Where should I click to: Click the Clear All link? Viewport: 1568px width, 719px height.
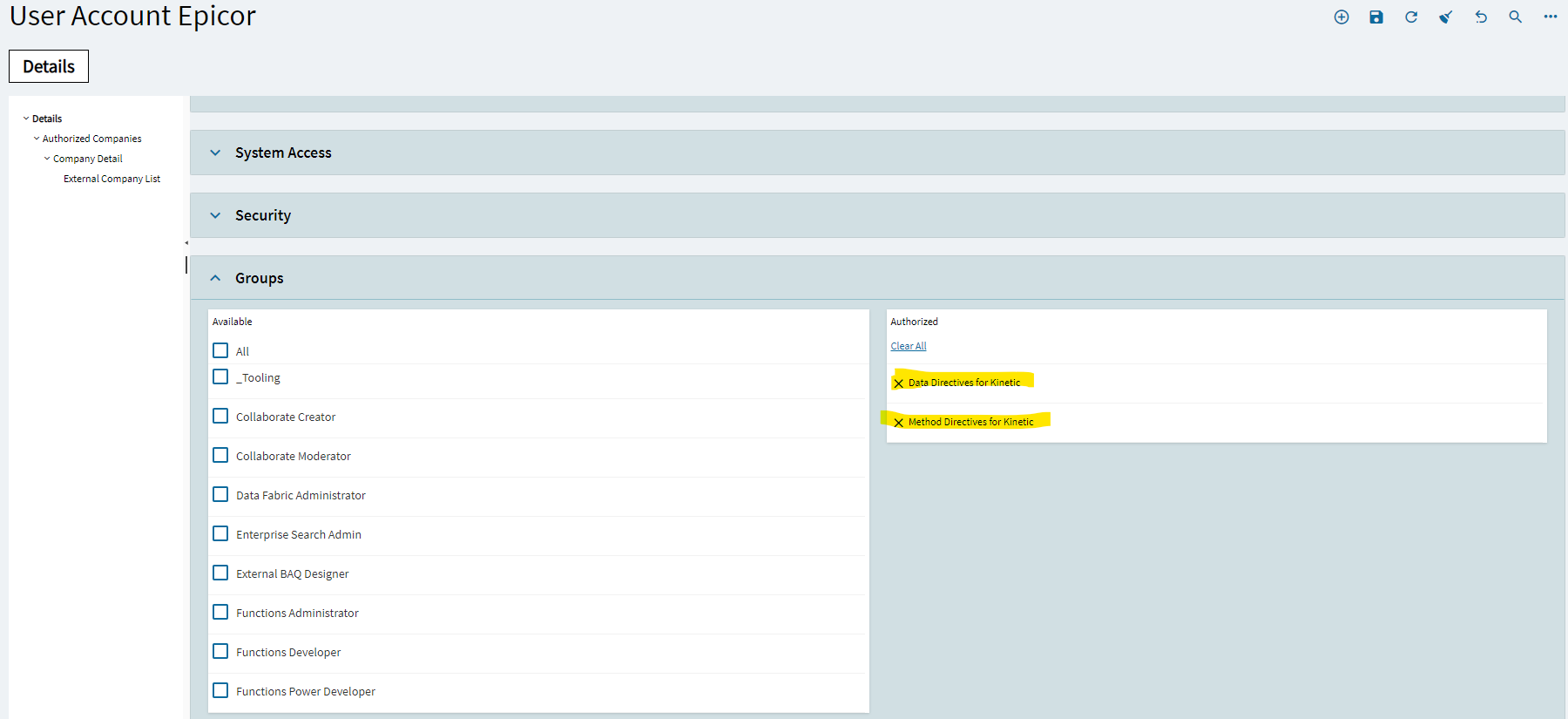click(909, 346)
